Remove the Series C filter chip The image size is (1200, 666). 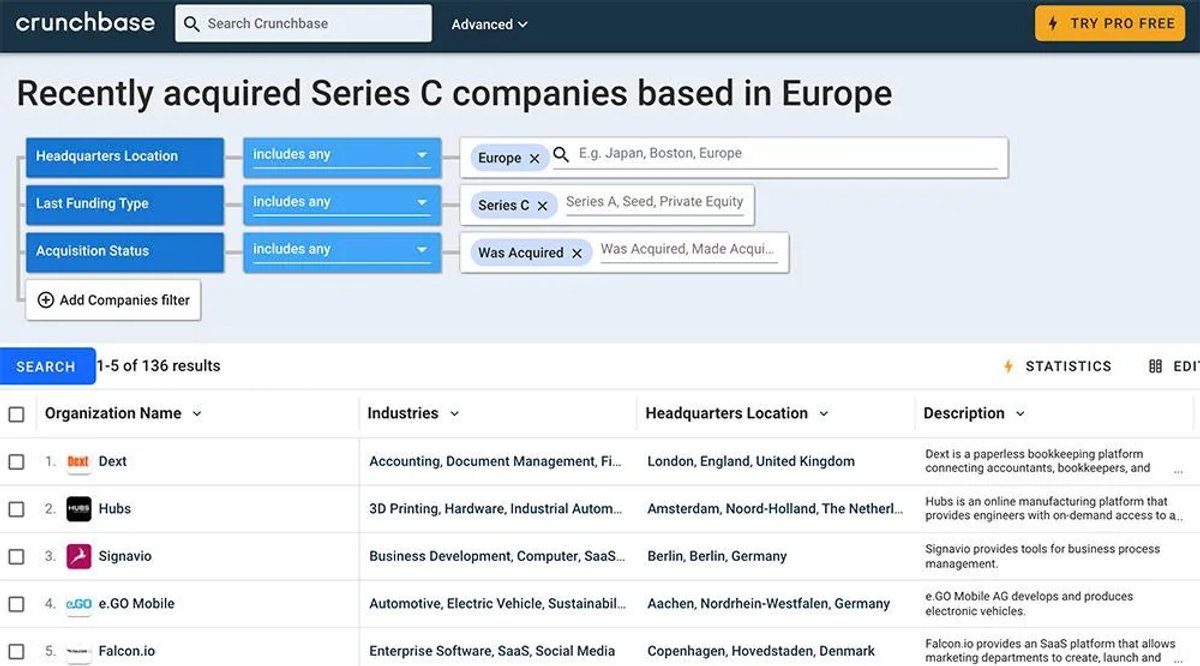pos(542,205)
